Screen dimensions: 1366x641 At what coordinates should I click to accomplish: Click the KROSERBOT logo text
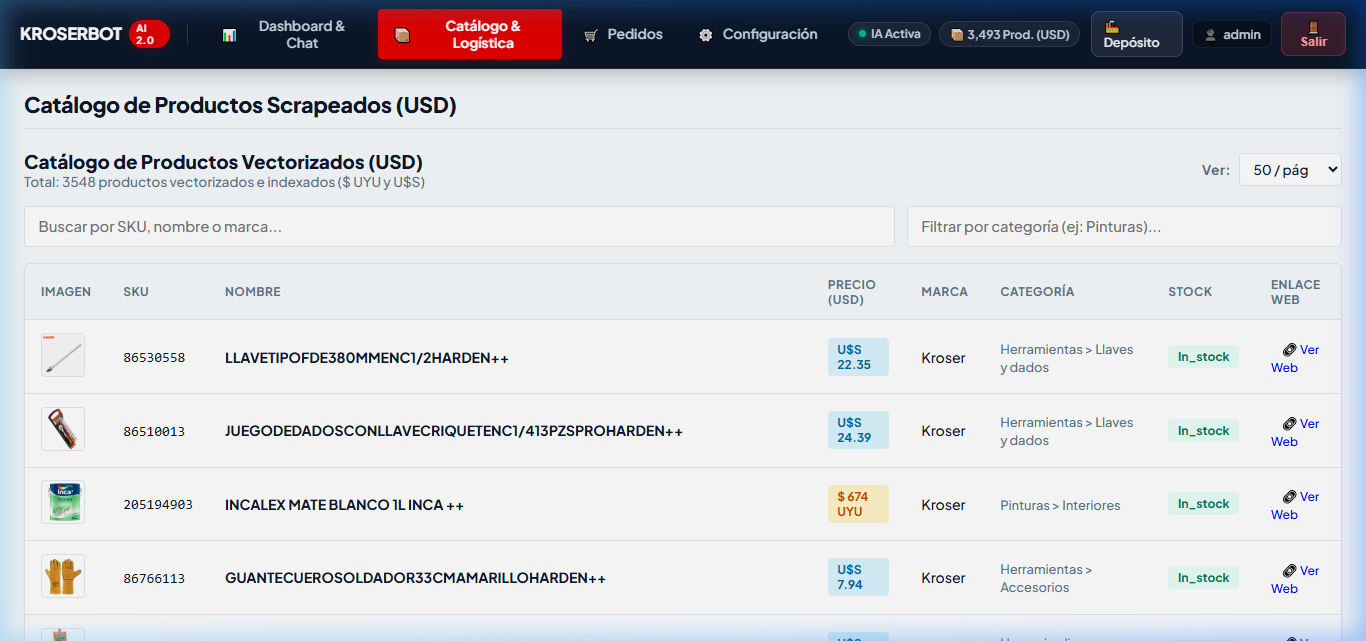coord(71,34)
